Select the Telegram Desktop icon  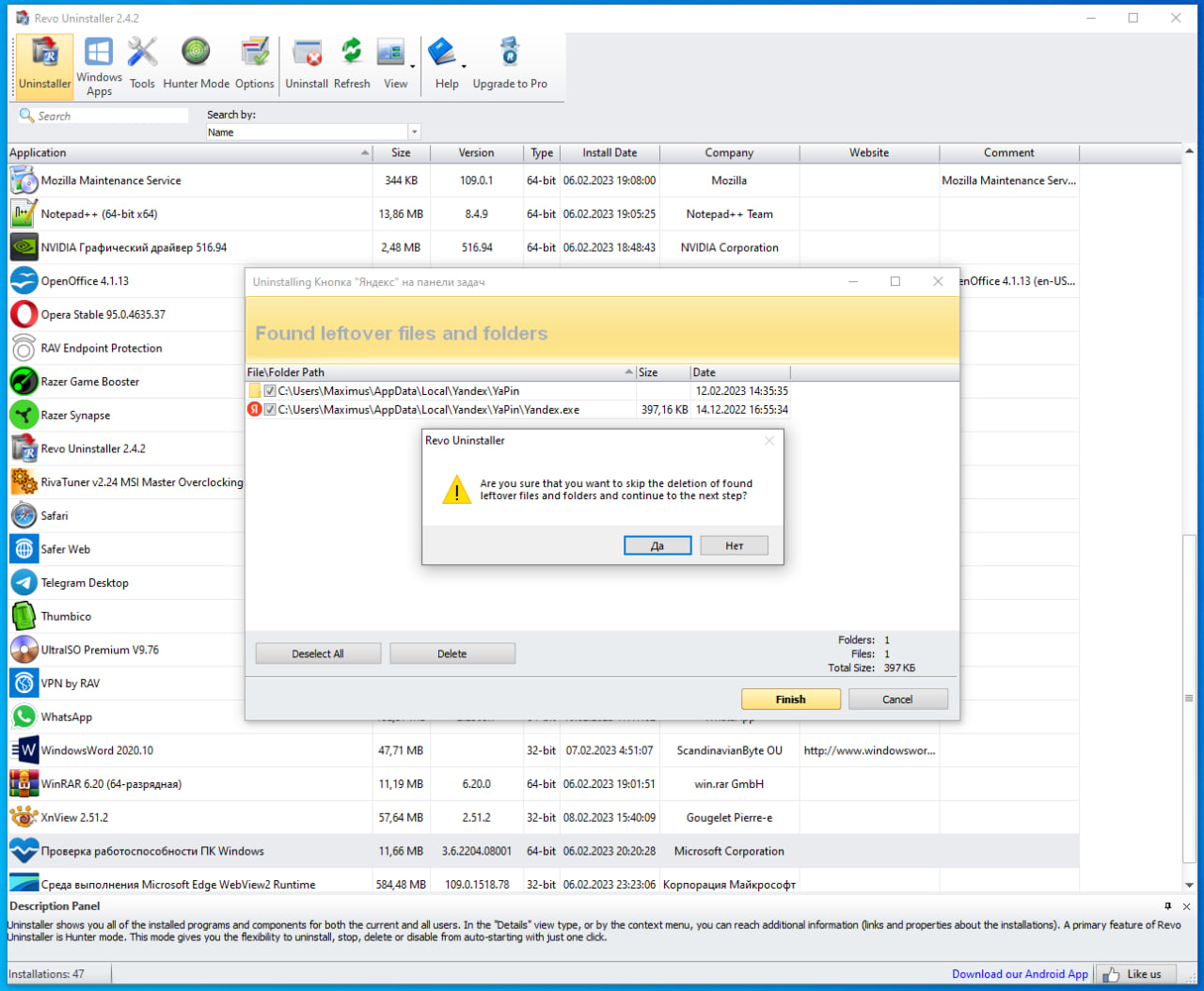[24, 583]
